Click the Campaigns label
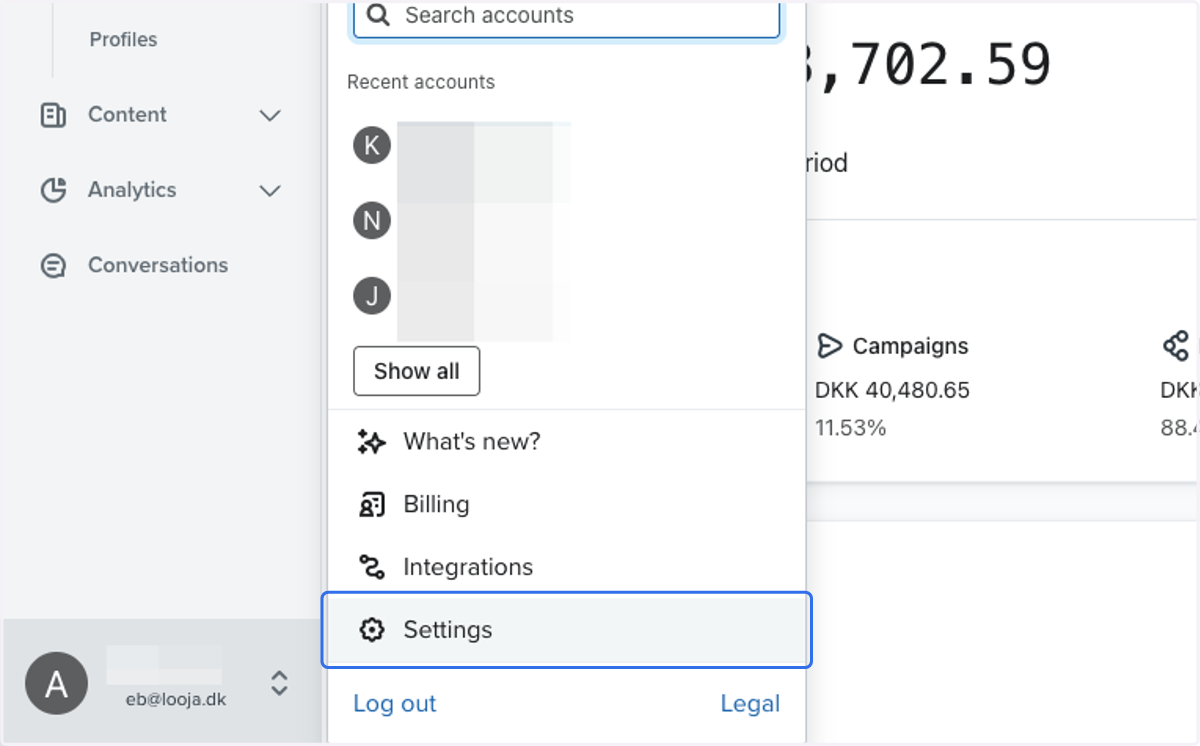 click(x=910, y=346)
